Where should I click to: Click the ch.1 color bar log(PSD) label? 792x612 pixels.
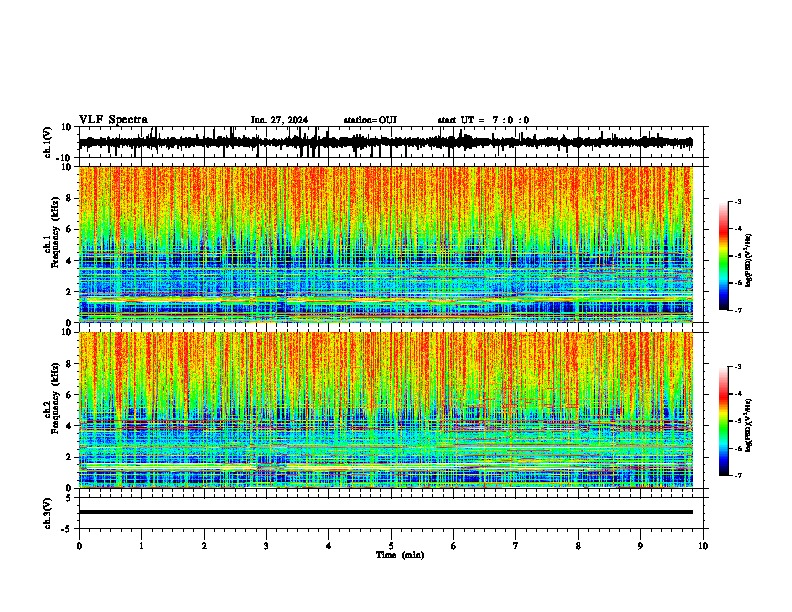pyautogui.click(x=749, y=261)
